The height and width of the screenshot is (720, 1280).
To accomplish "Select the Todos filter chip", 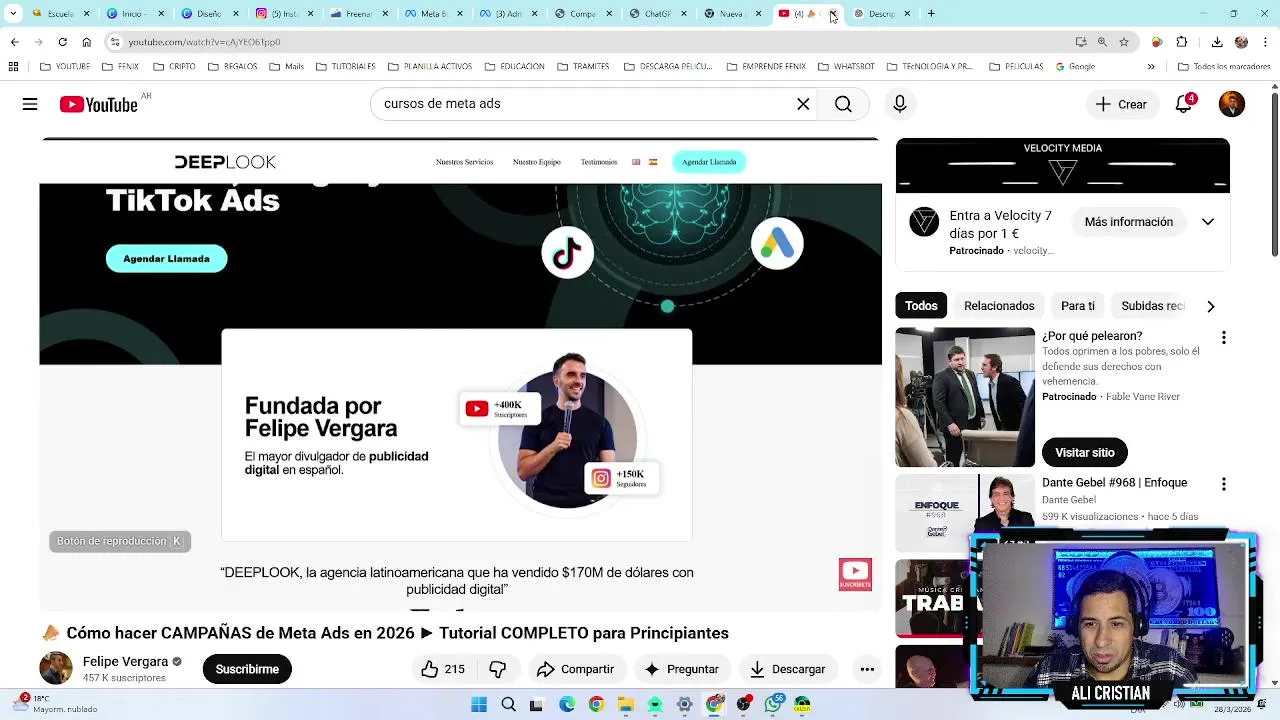I will coord(921,306).
